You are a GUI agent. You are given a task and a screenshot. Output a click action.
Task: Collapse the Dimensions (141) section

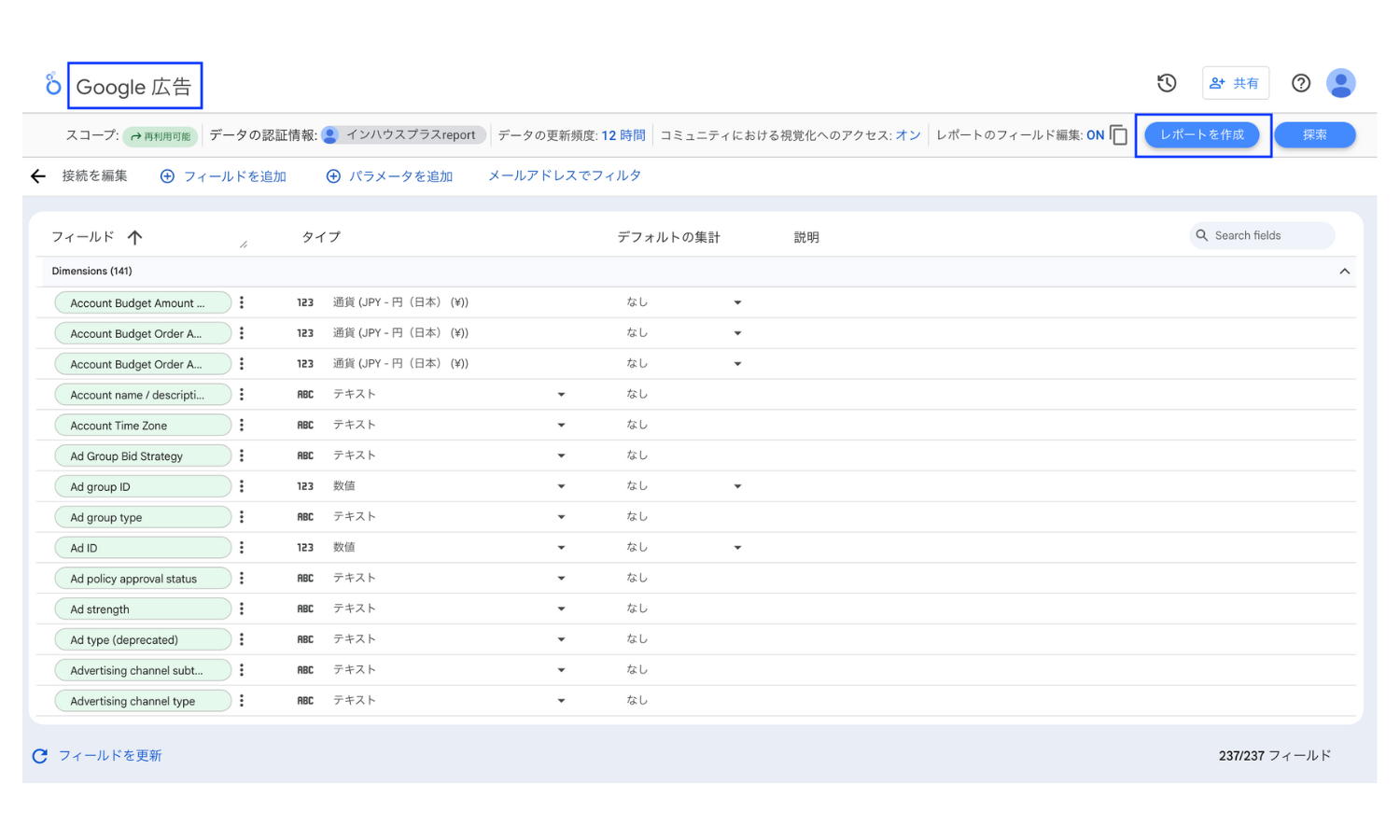click(1345, 271)
